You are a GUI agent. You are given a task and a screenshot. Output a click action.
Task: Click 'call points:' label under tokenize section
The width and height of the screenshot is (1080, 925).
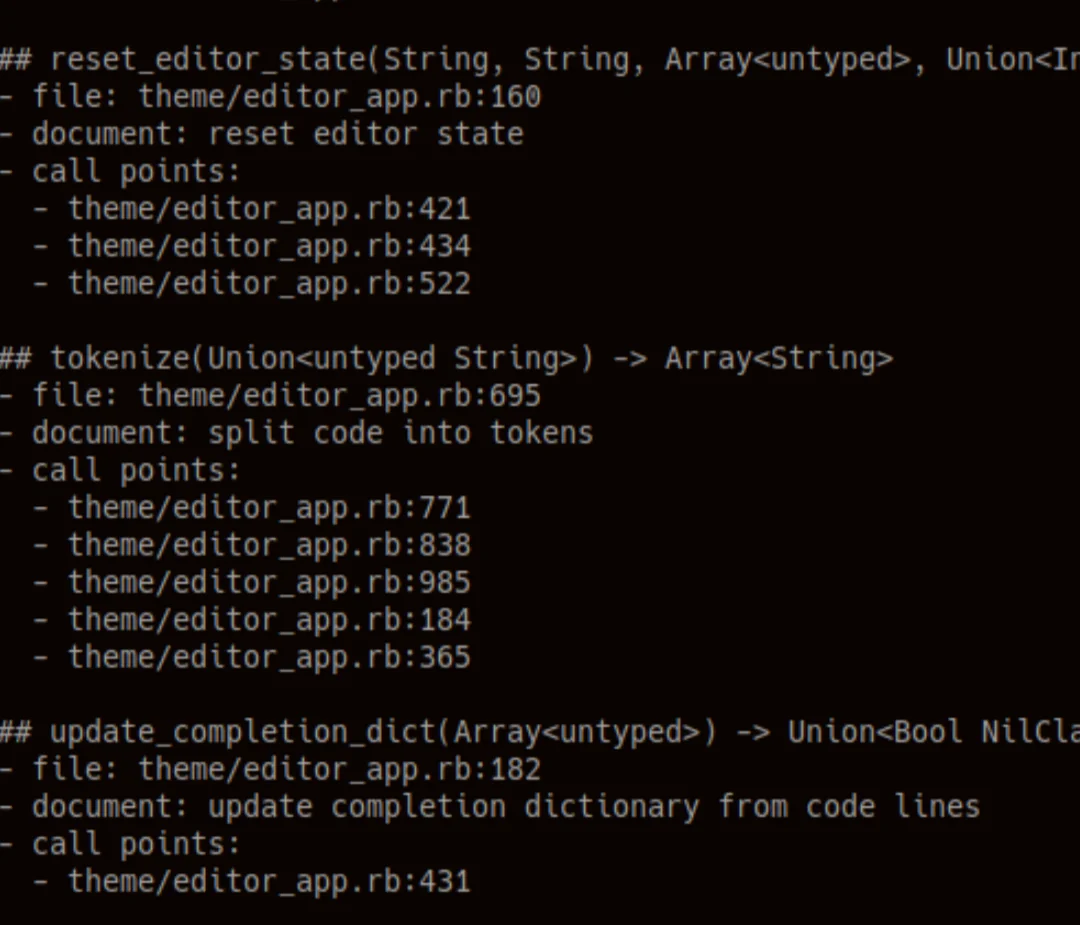[x=136, y=470]
